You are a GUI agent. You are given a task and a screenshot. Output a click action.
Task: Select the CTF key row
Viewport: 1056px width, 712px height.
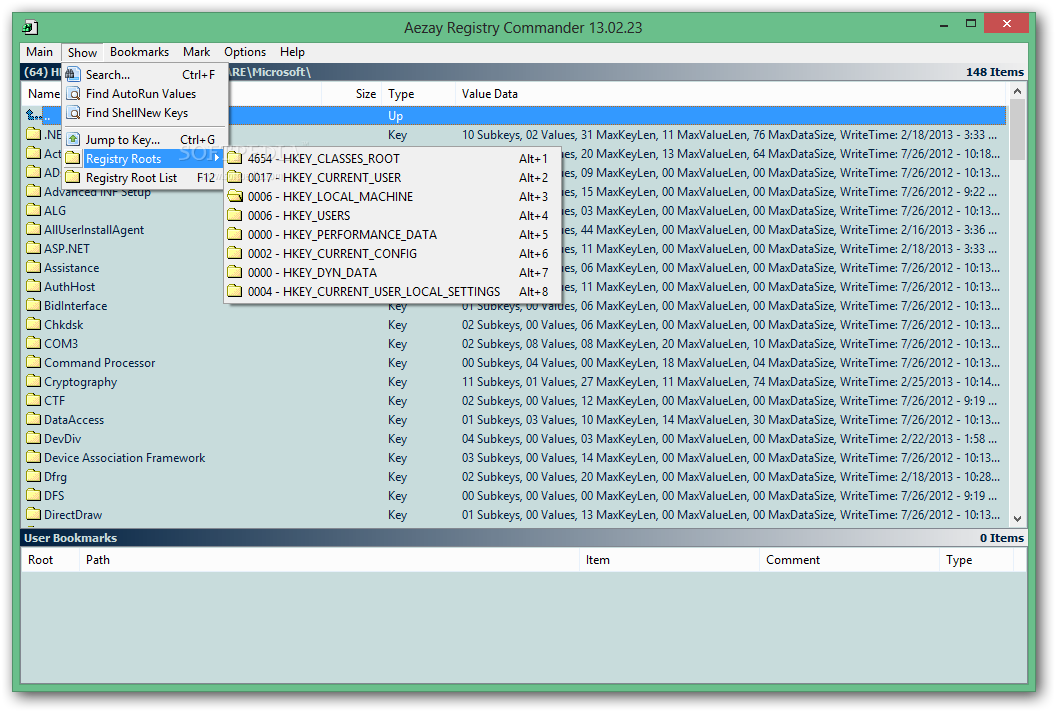click(x=515, y=401)
